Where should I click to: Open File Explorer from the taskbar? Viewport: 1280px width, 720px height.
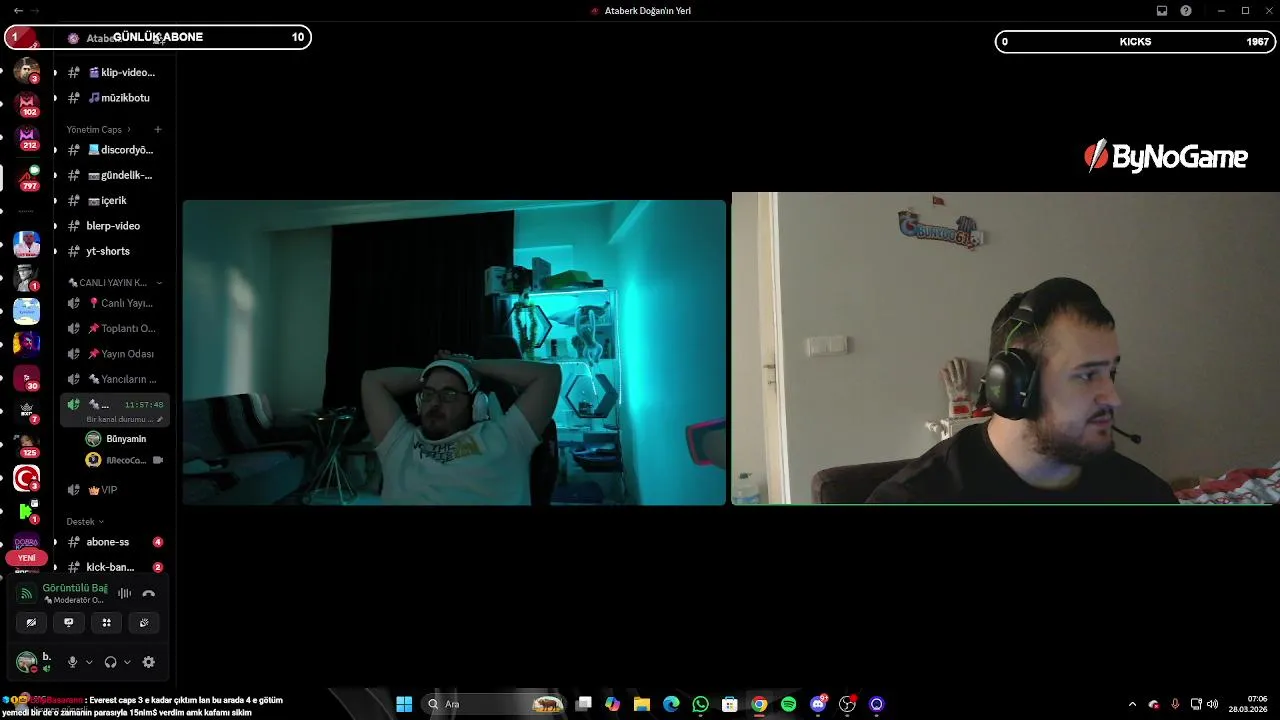click(642, 704)
